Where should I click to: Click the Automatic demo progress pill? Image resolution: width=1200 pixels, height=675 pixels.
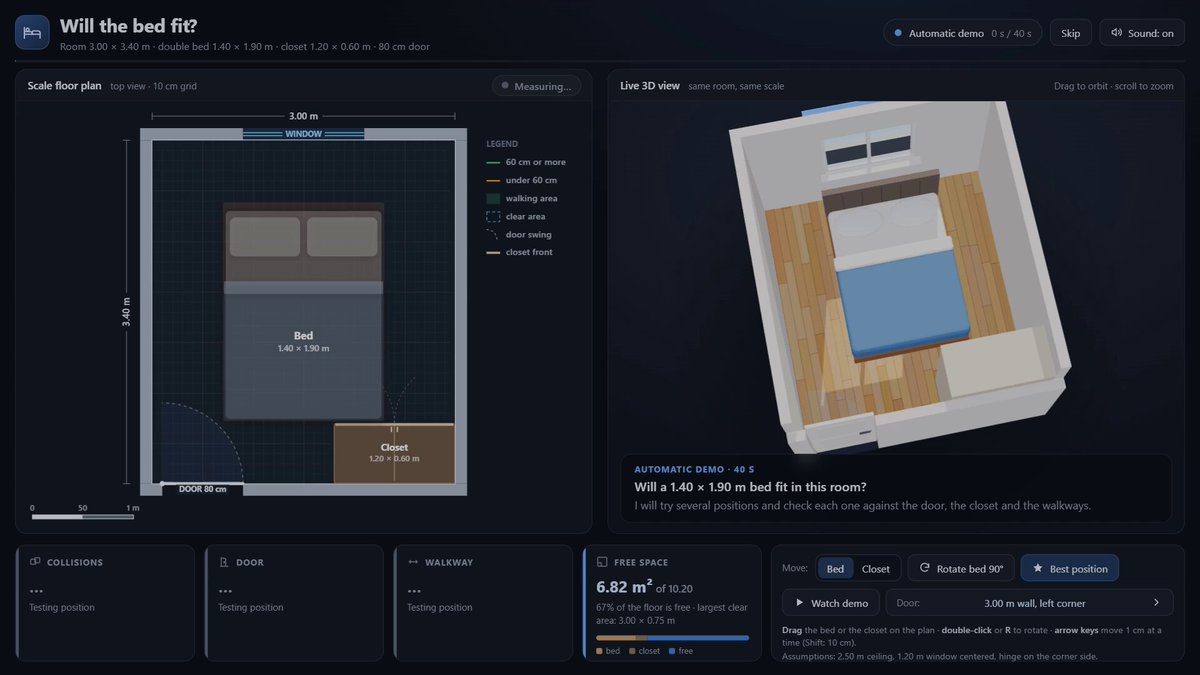point(962,33)
